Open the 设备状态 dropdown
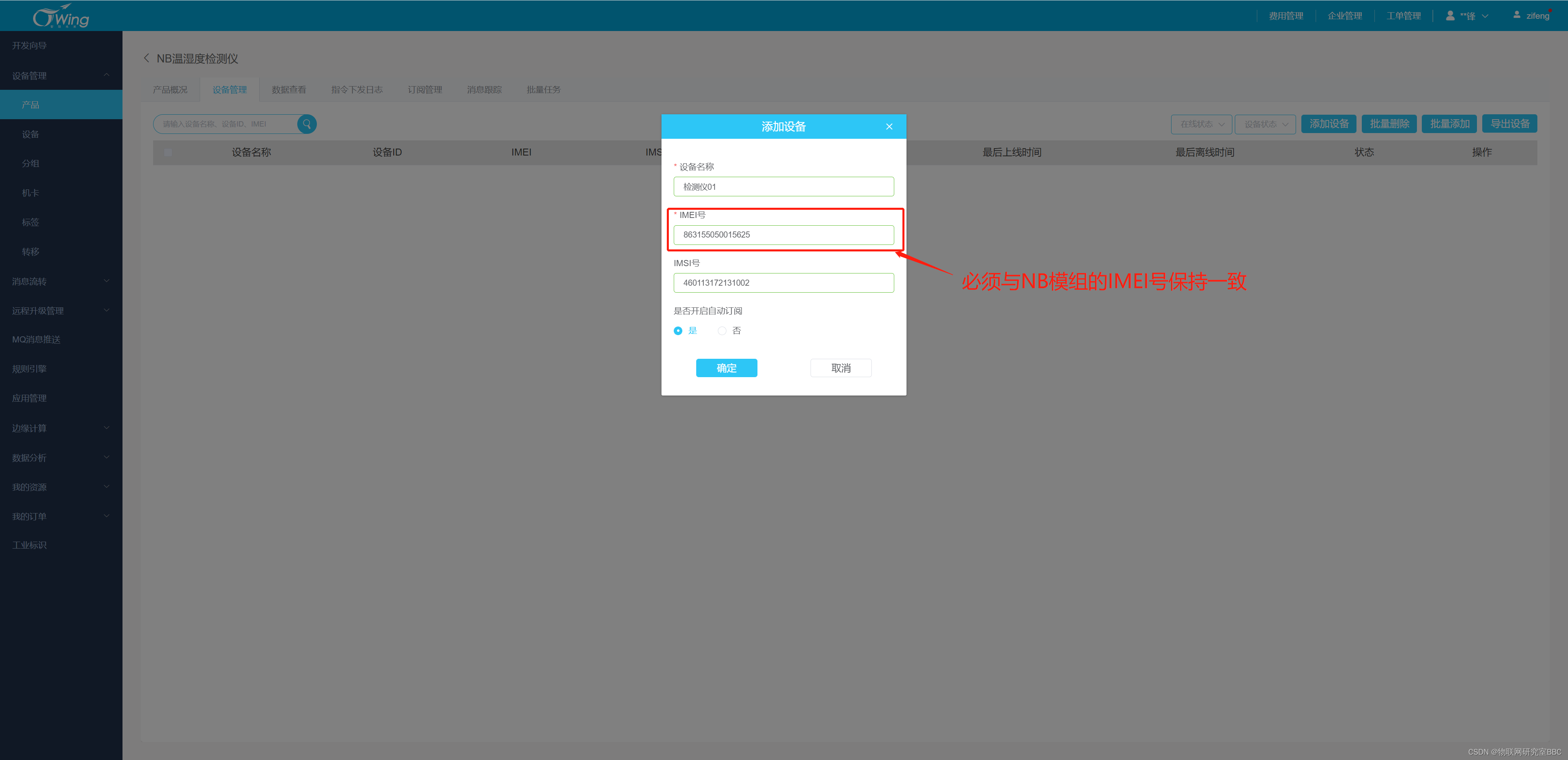The width and height of the screenshot is (1568, 760). 1265,124
